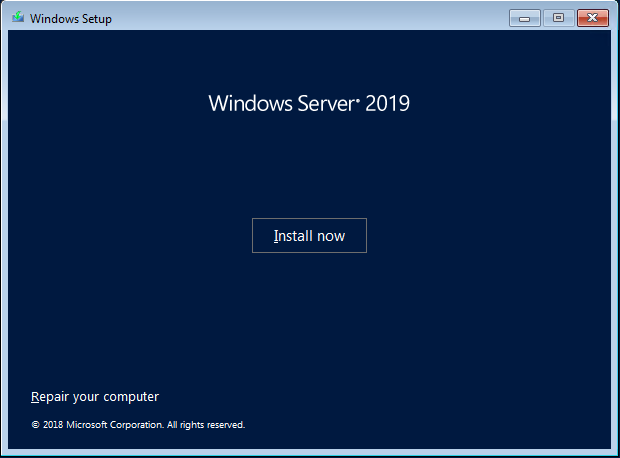Maximize the Windows Setup window
This screenshot has width=620, height=458.
point(558,18)
